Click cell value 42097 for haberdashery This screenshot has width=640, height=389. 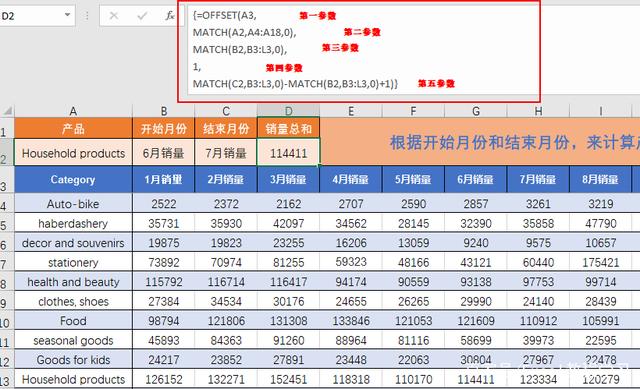coord(288,223)
